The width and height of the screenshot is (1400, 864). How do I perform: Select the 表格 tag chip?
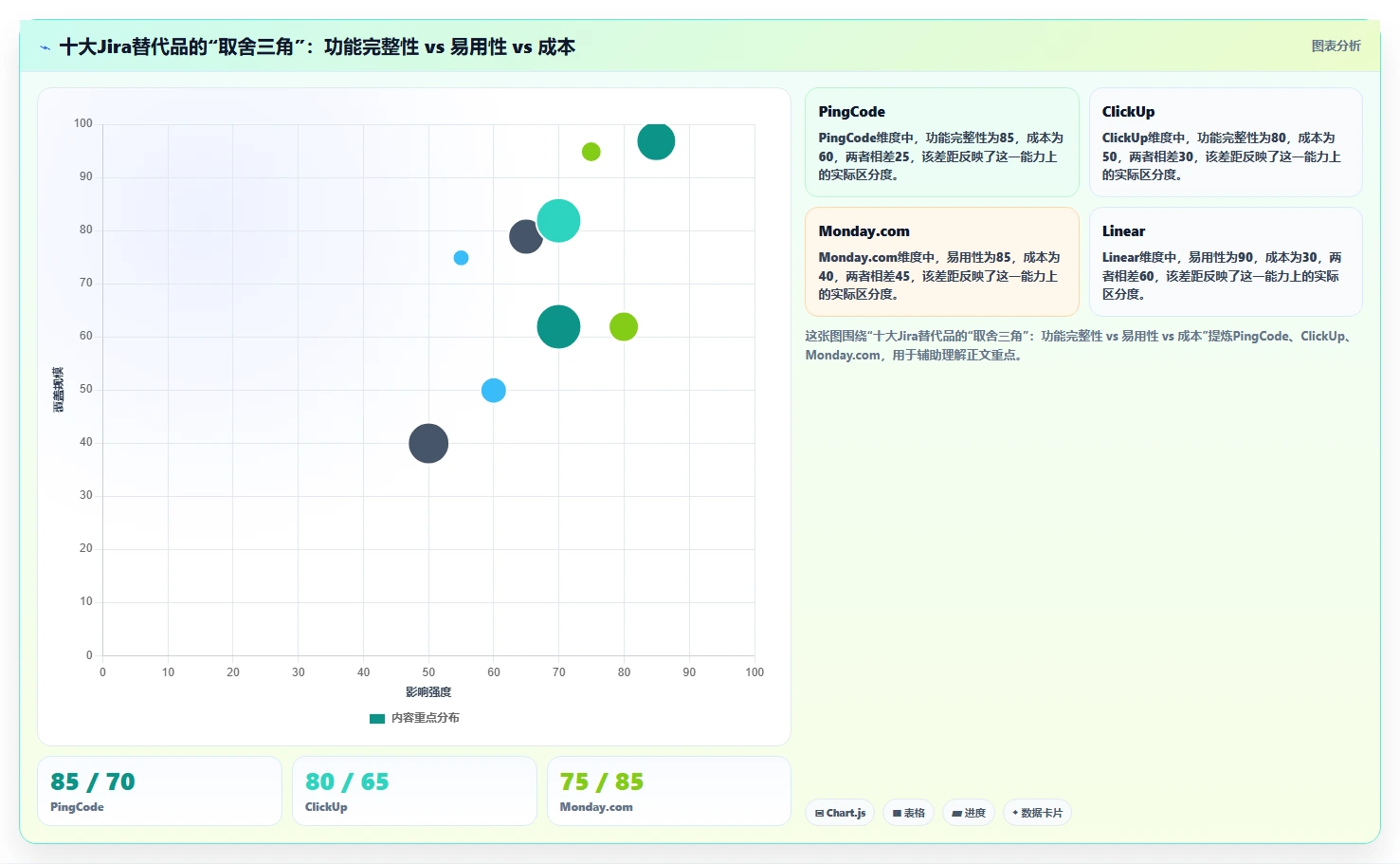908,813
